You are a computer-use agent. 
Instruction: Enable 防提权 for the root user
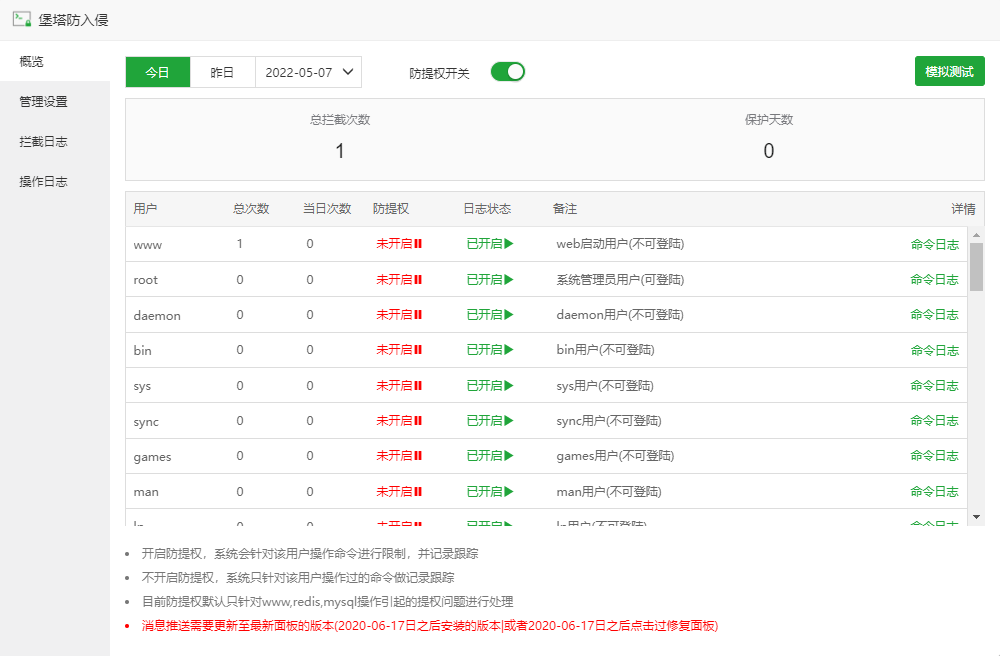[399, 280]
